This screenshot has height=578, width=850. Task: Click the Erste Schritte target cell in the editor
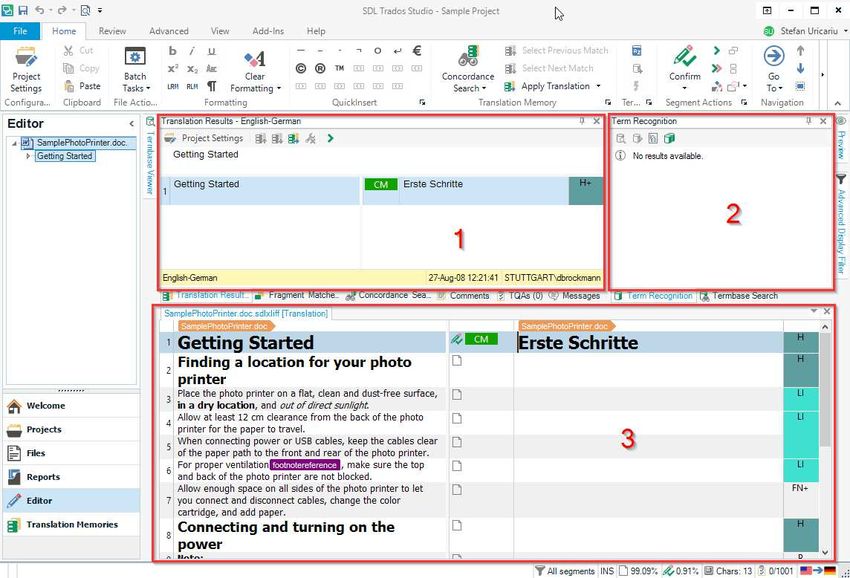pos(648,343)
